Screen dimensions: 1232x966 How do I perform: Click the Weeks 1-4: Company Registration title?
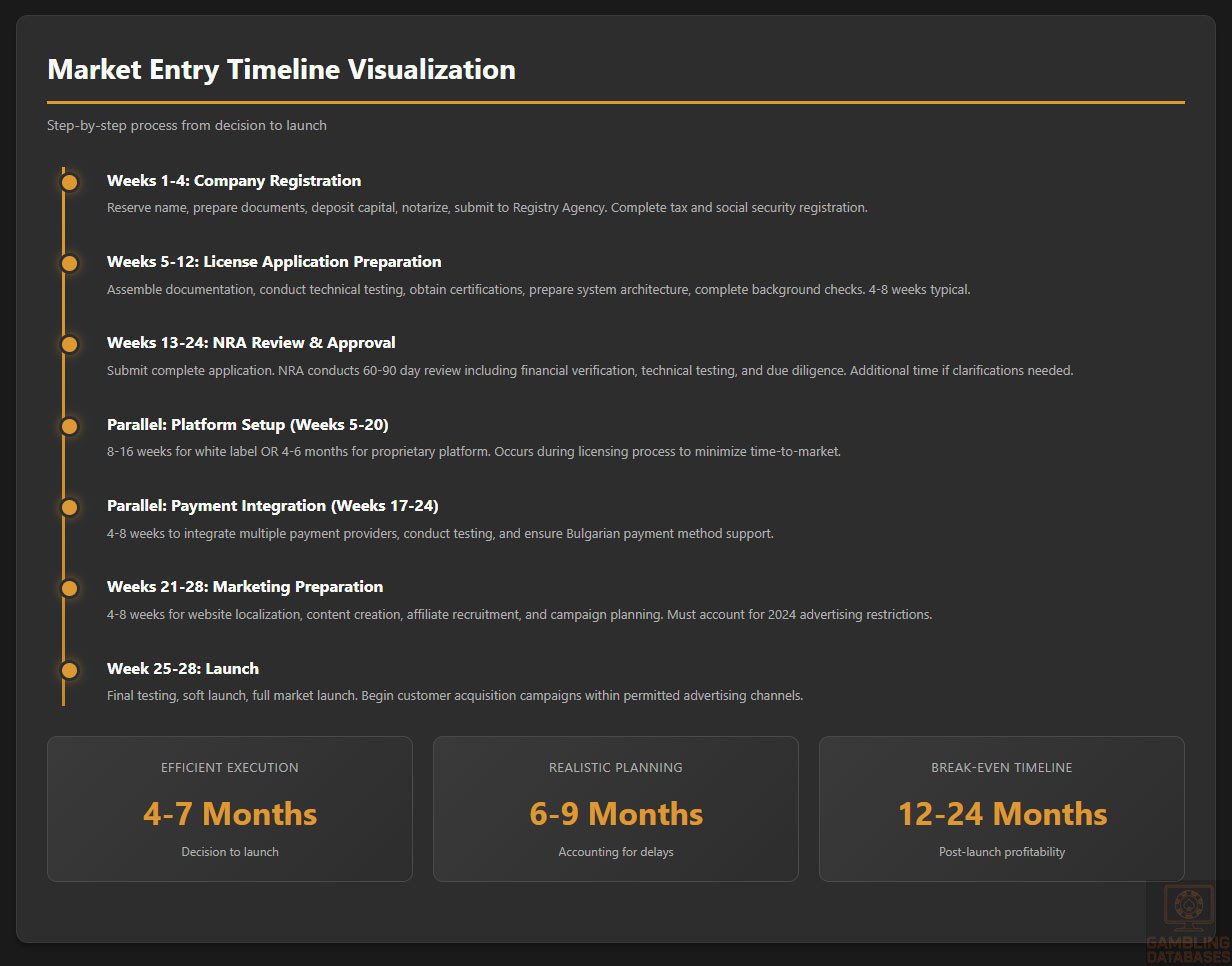coord(234,181)
